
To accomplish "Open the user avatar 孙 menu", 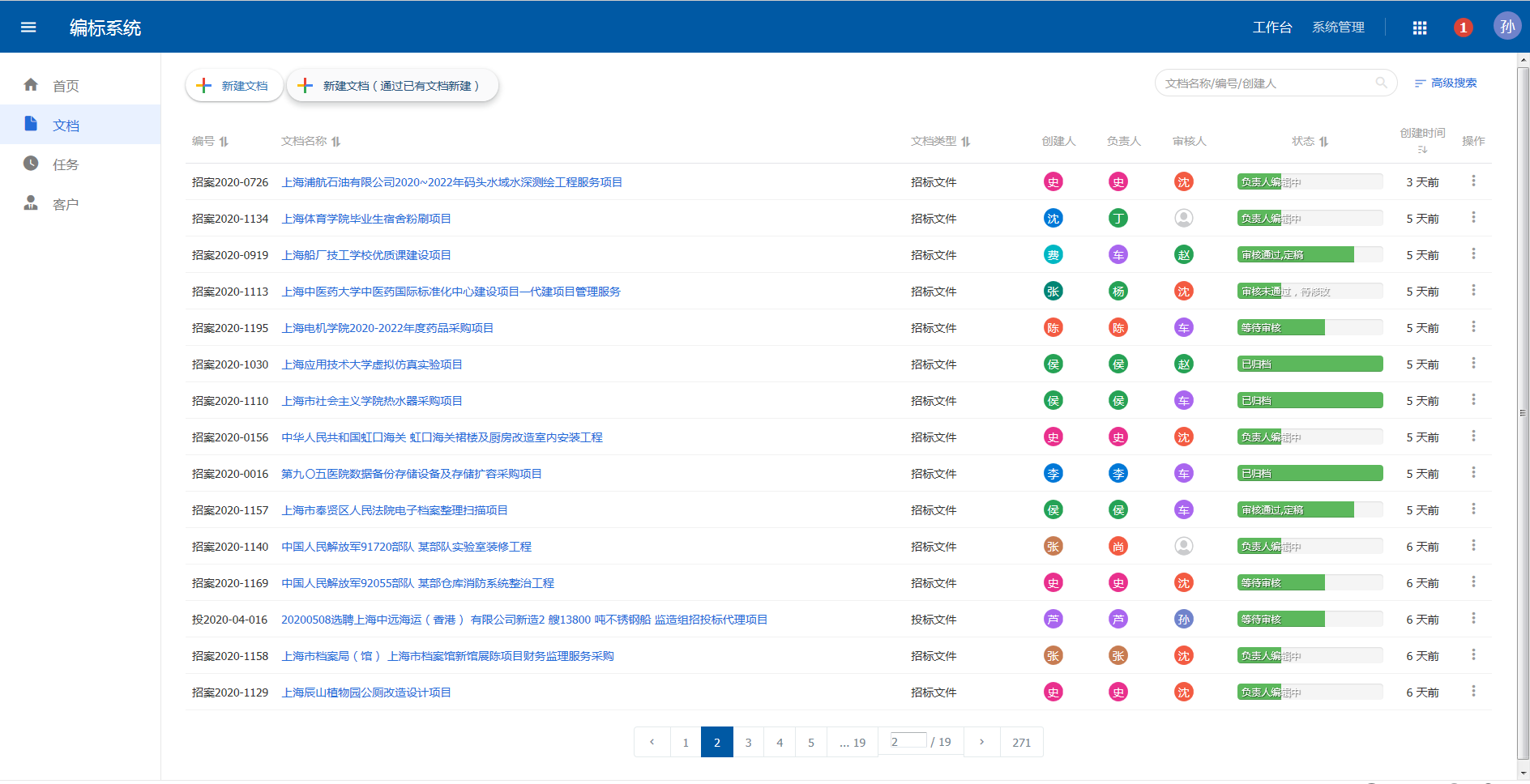I will pos(1506,27).
